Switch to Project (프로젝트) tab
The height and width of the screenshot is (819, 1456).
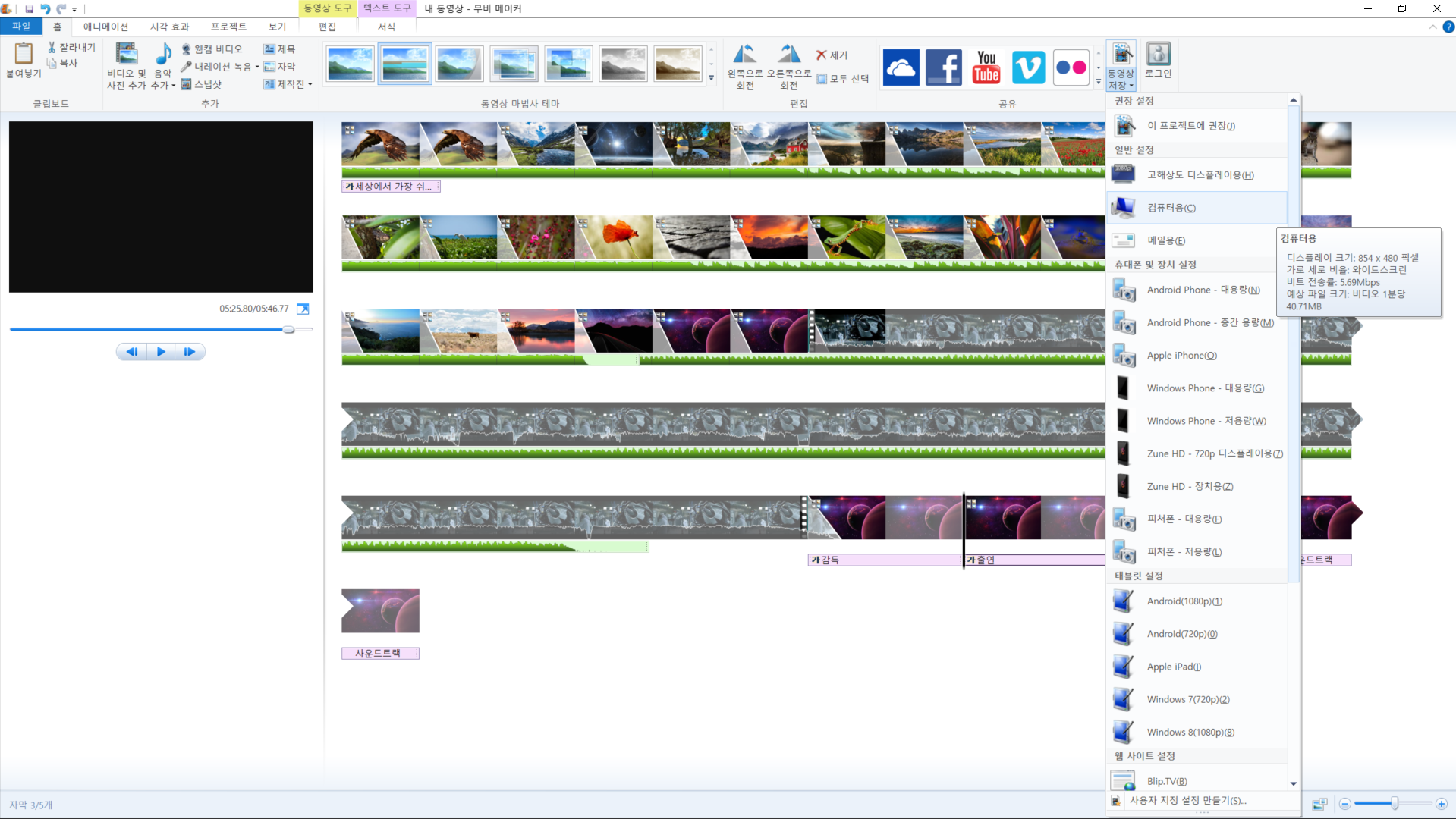pyautogui.click(x=228, y=27)
